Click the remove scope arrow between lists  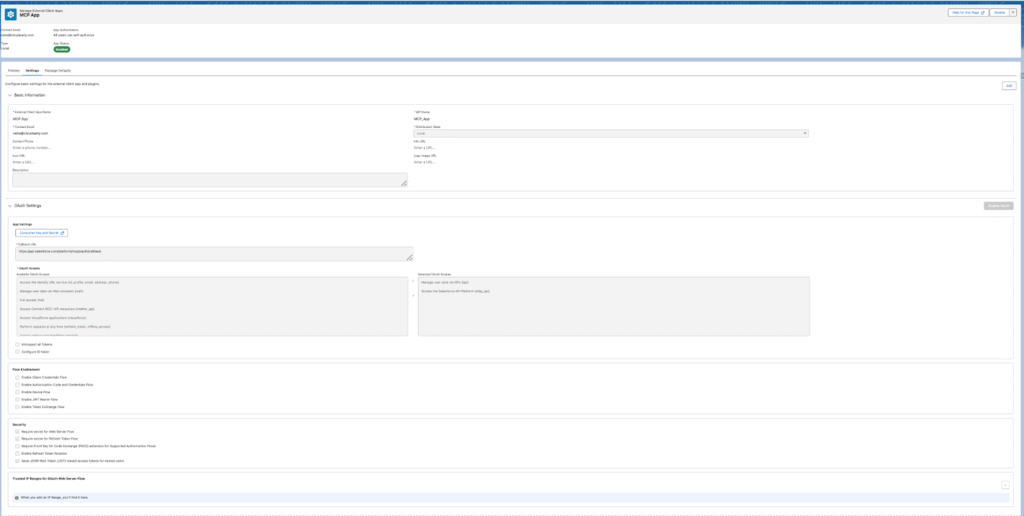click(414, 296)
